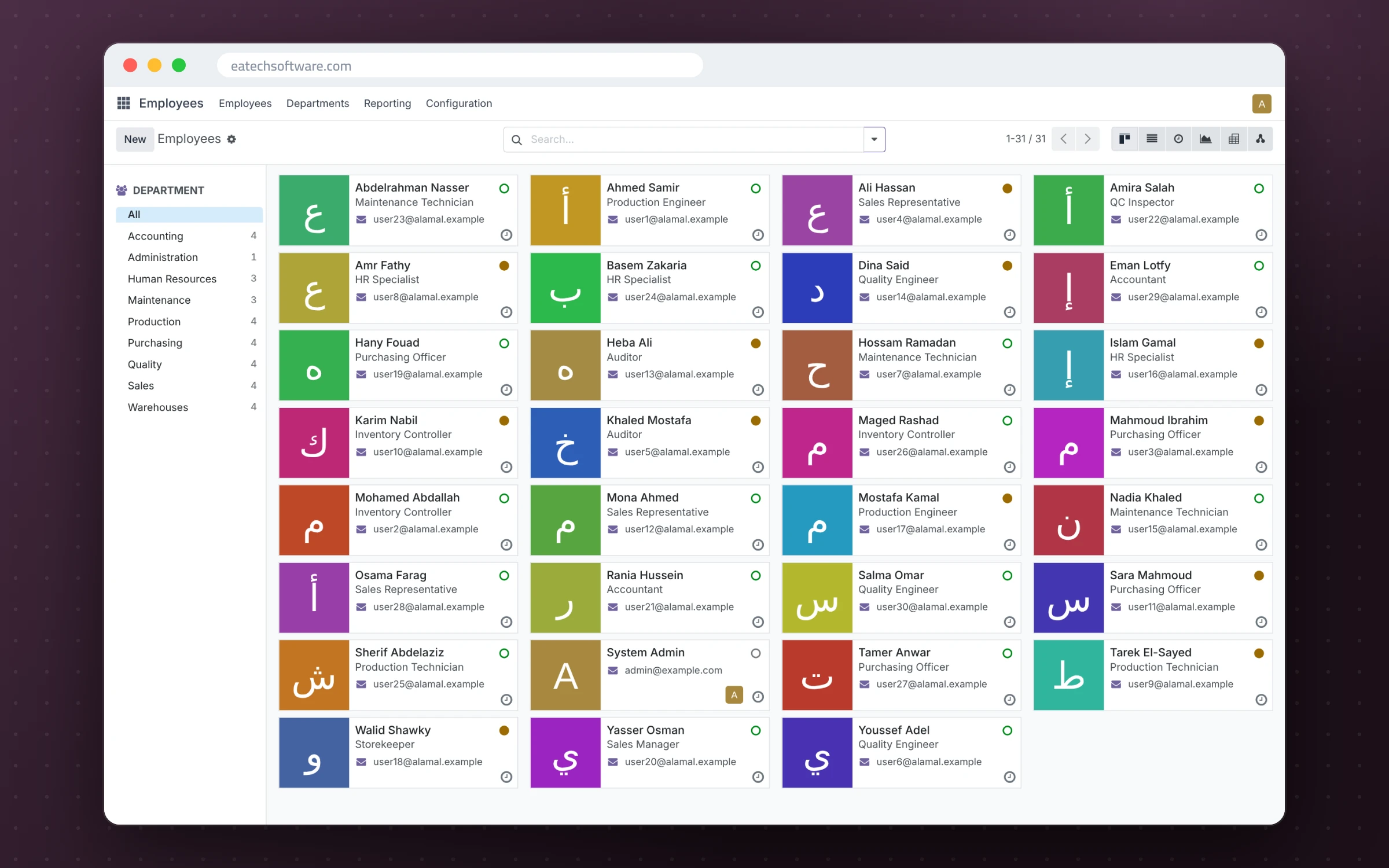This screenshot has height=868, width=1389.
Task: Switch to Activity view
Action: tap(1178, 139)
